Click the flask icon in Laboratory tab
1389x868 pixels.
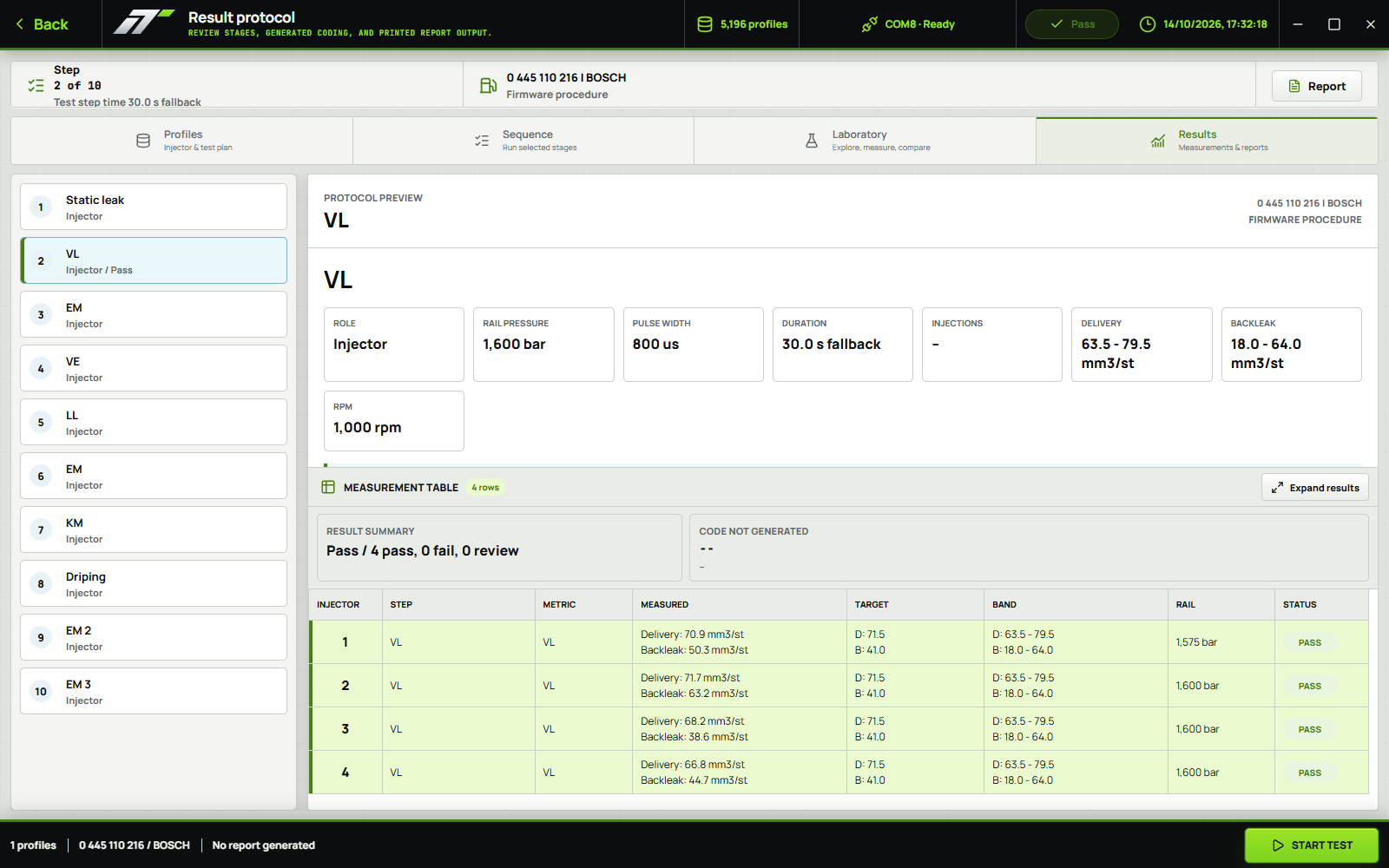pos(812,141)
